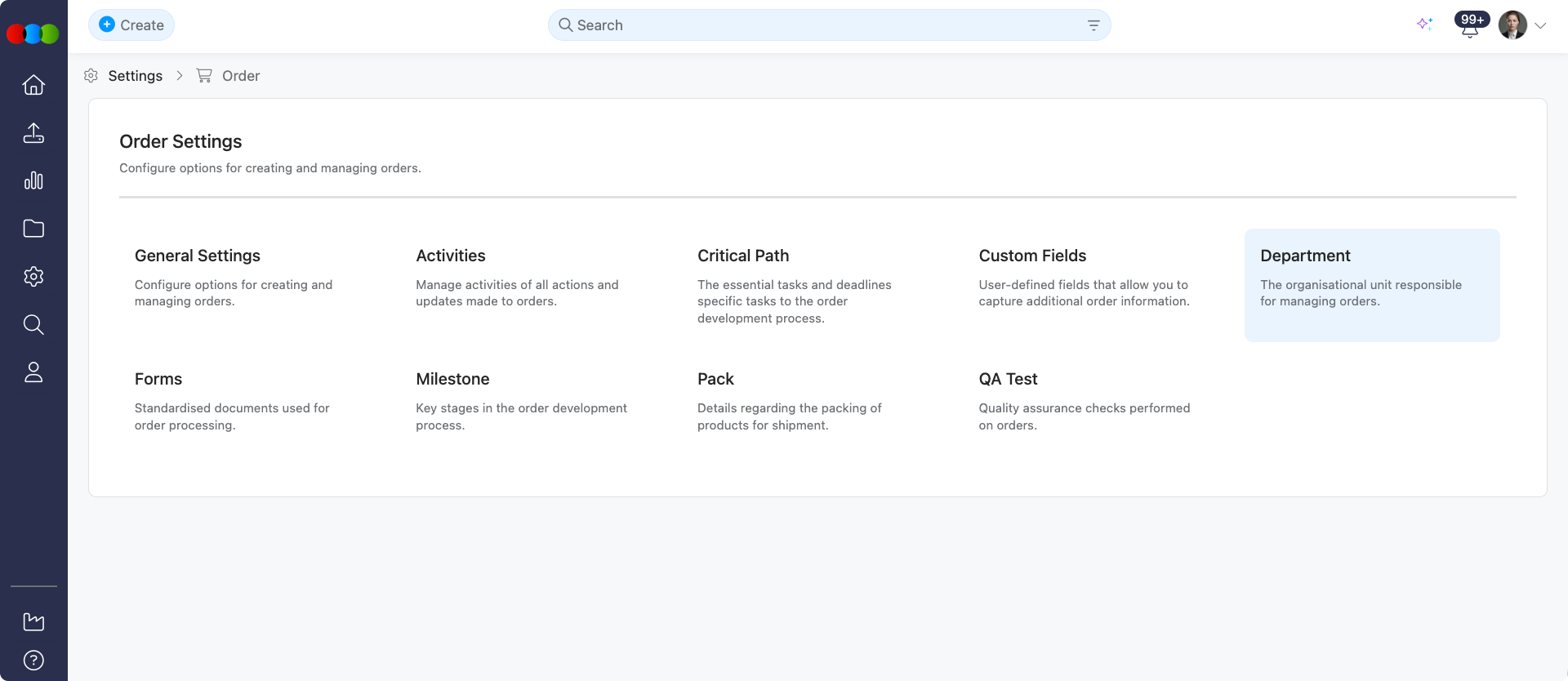Click the Create button
This screenshot has height=681, width=1568.
131,25
